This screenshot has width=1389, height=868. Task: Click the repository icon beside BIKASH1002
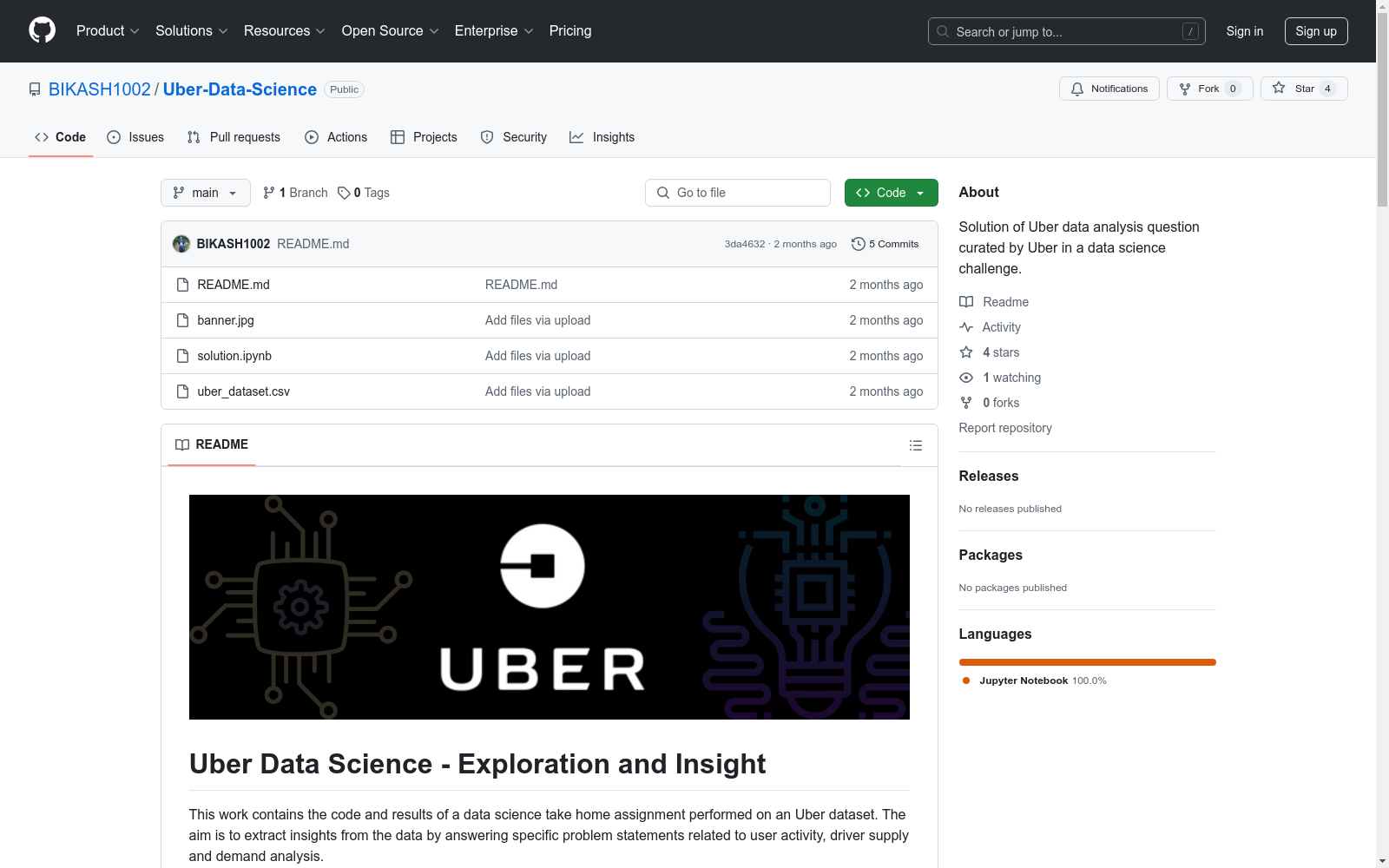[35, 89]
